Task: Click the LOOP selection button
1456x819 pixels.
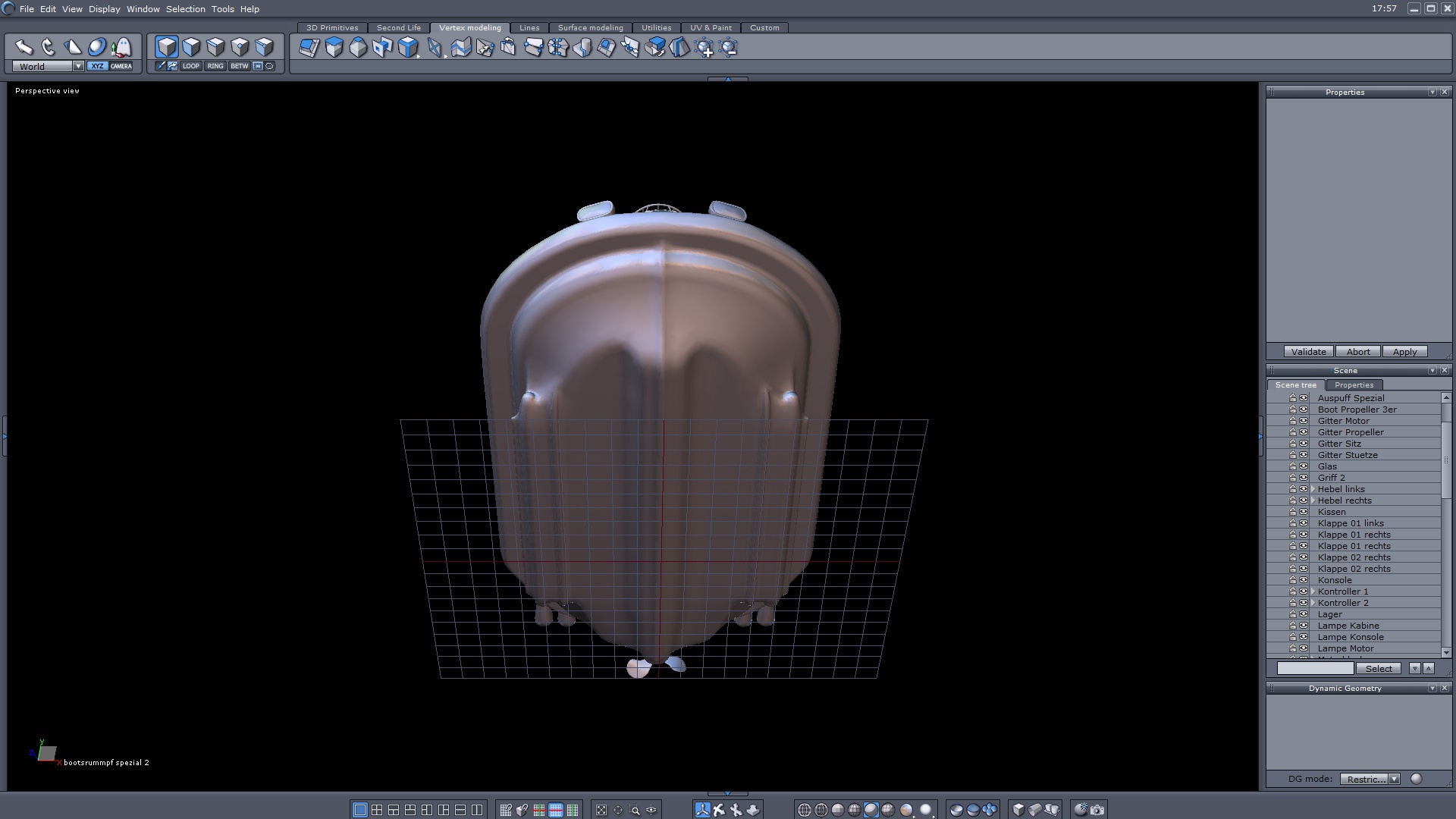Action: tap(190, 66)
